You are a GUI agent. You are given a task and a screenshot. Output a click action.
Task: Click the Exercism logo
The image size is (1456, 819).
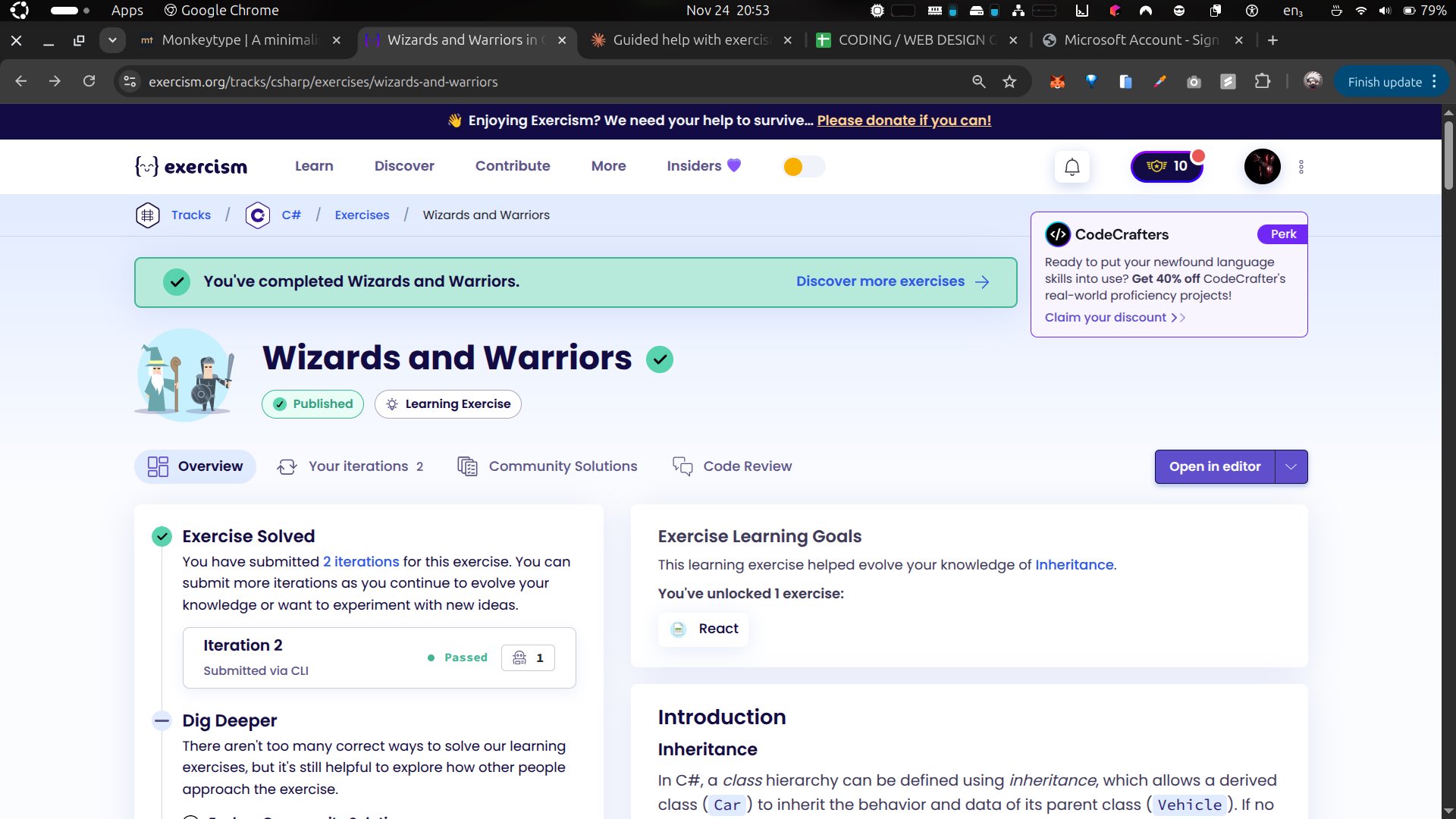point(191,166)
